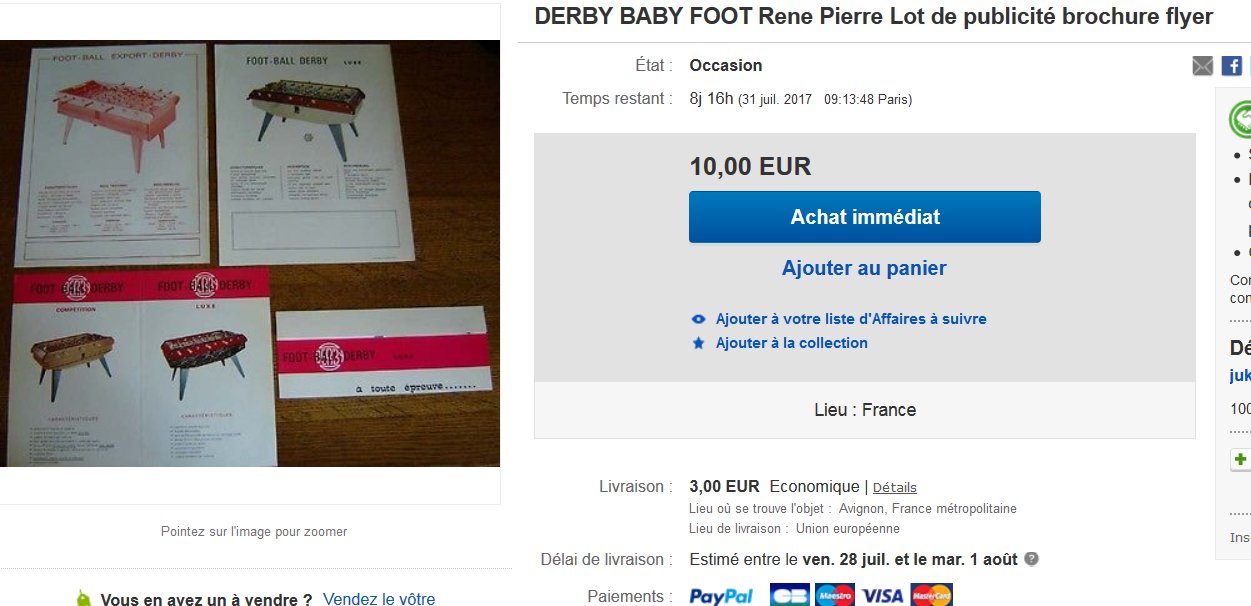Image resolution: width=1251 pixels, height=606 pixels.
Task: Click the Ajouter à la collection link
Action: (x=791, y=343)
